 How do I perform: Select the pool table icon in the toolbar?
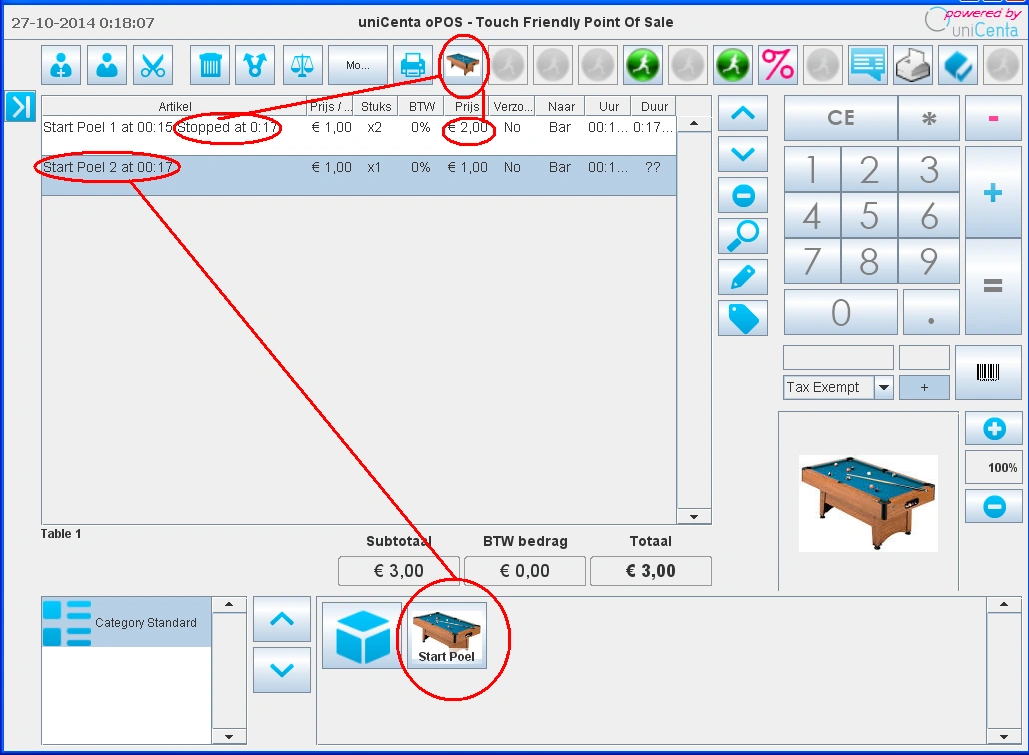click(462, 64)
